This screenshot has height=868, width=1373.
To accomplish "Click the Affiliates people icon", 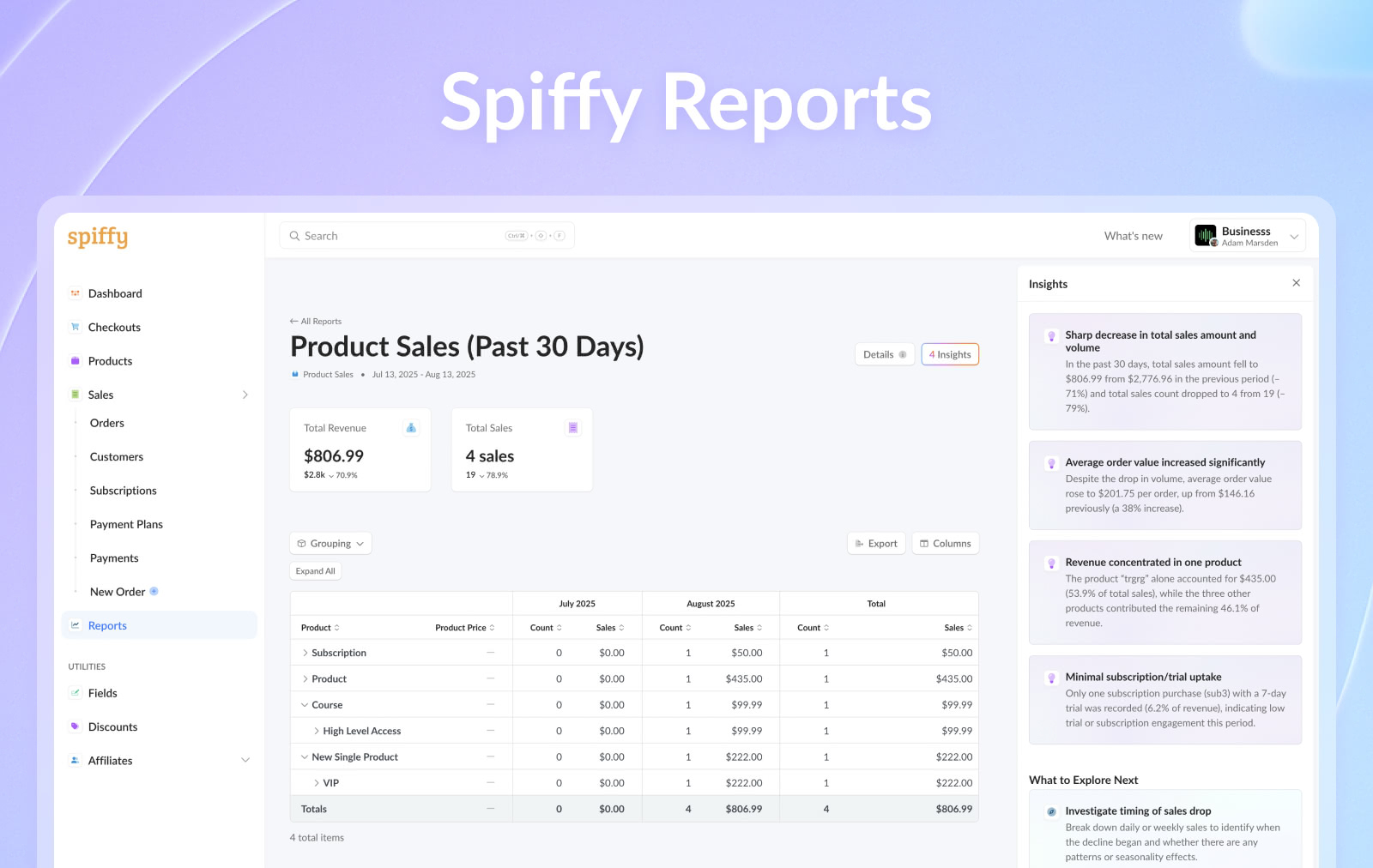I will point(76,761).
